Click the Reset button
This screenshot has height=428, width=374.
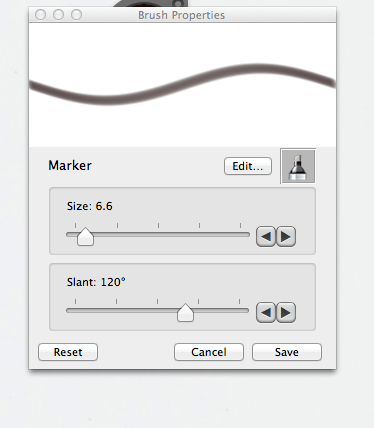pyautogui.click(x=68, y=352)
